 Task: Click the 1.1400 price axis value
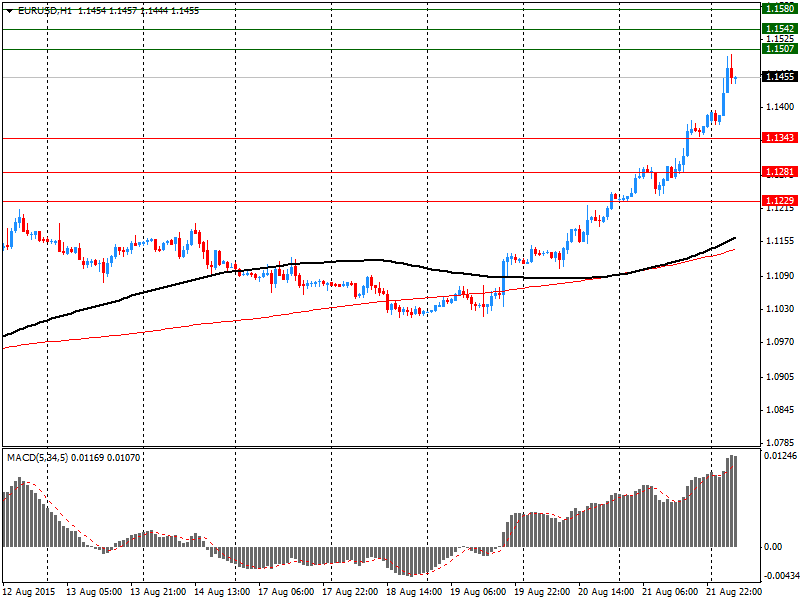(x=780, y=107)
